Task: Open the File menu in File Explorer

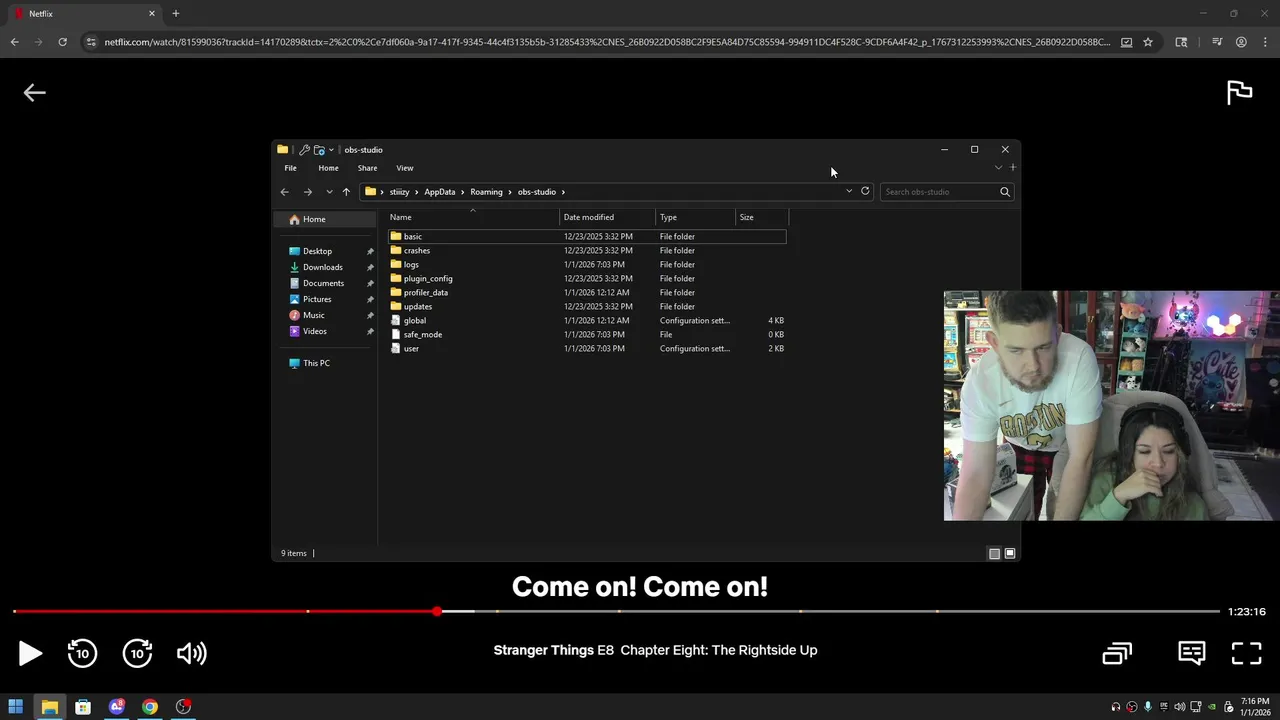Action: tap(290, 168)
